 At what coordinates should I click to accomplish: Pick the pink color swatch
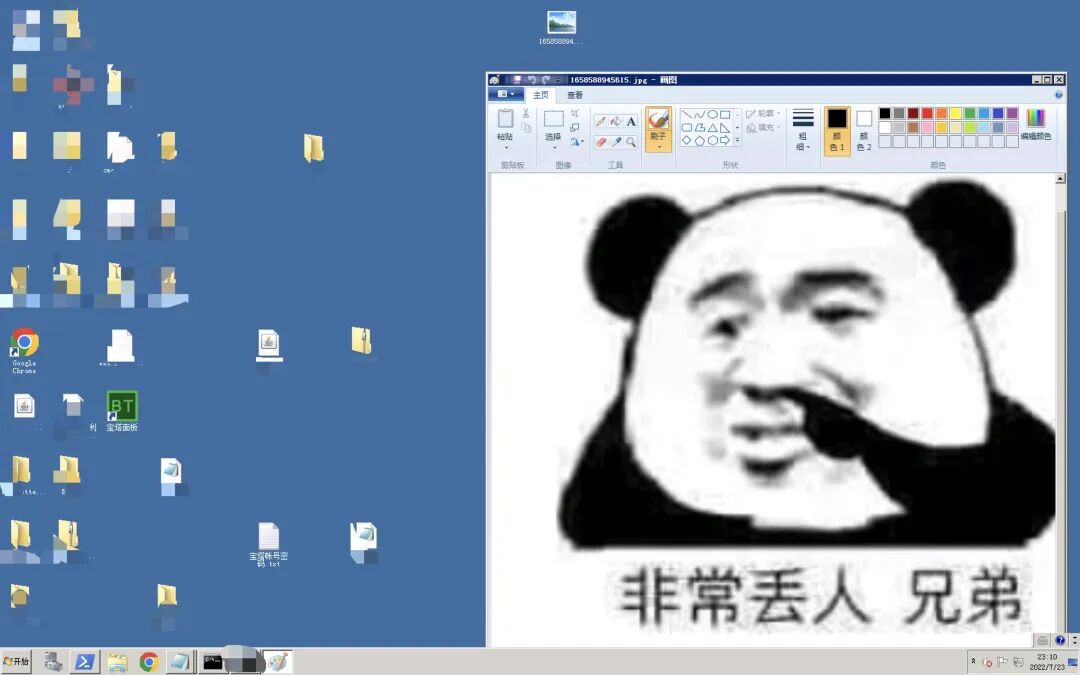pos(927,127)
